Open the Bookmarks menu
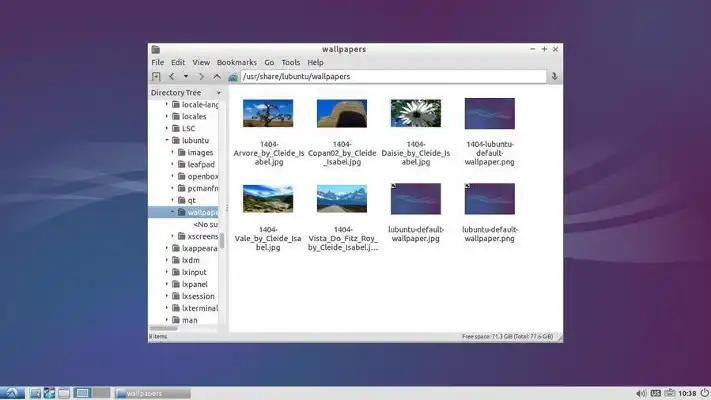The width and height of the screenshot is (711, 400). [236, 62]
